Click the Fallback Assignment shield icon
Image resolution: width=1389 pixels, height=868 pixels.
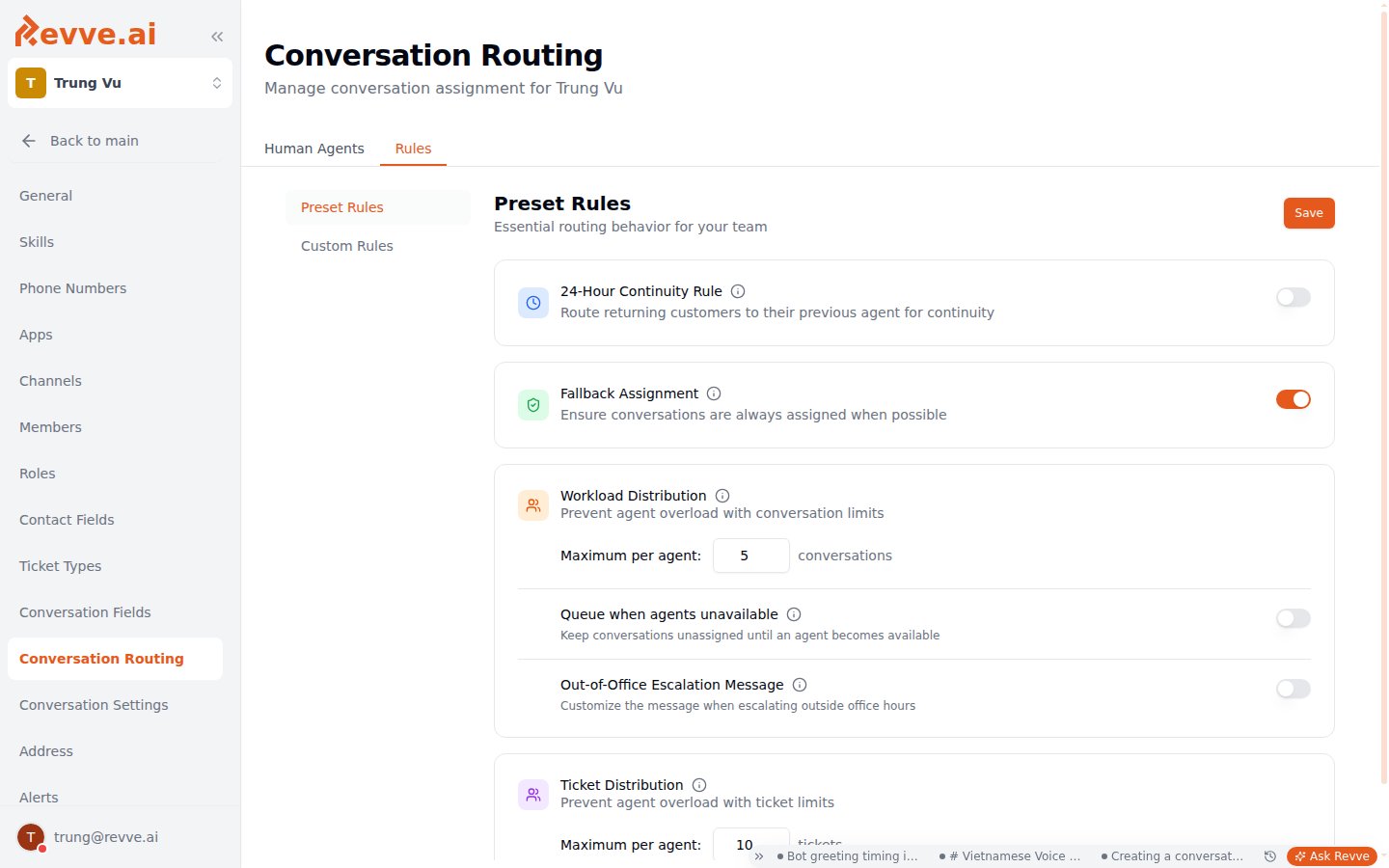tap(533, 405)
